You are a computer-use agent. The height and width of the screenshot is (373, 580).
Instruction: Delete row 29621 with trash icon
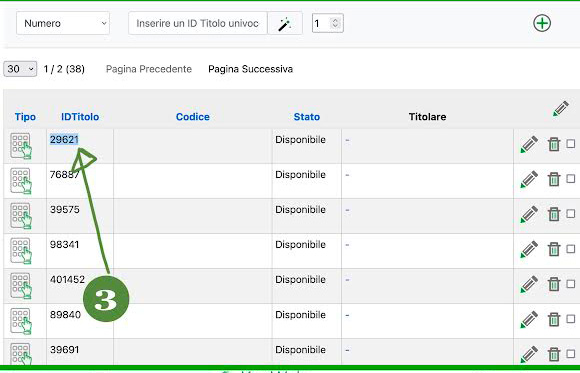tap(554, 144)
